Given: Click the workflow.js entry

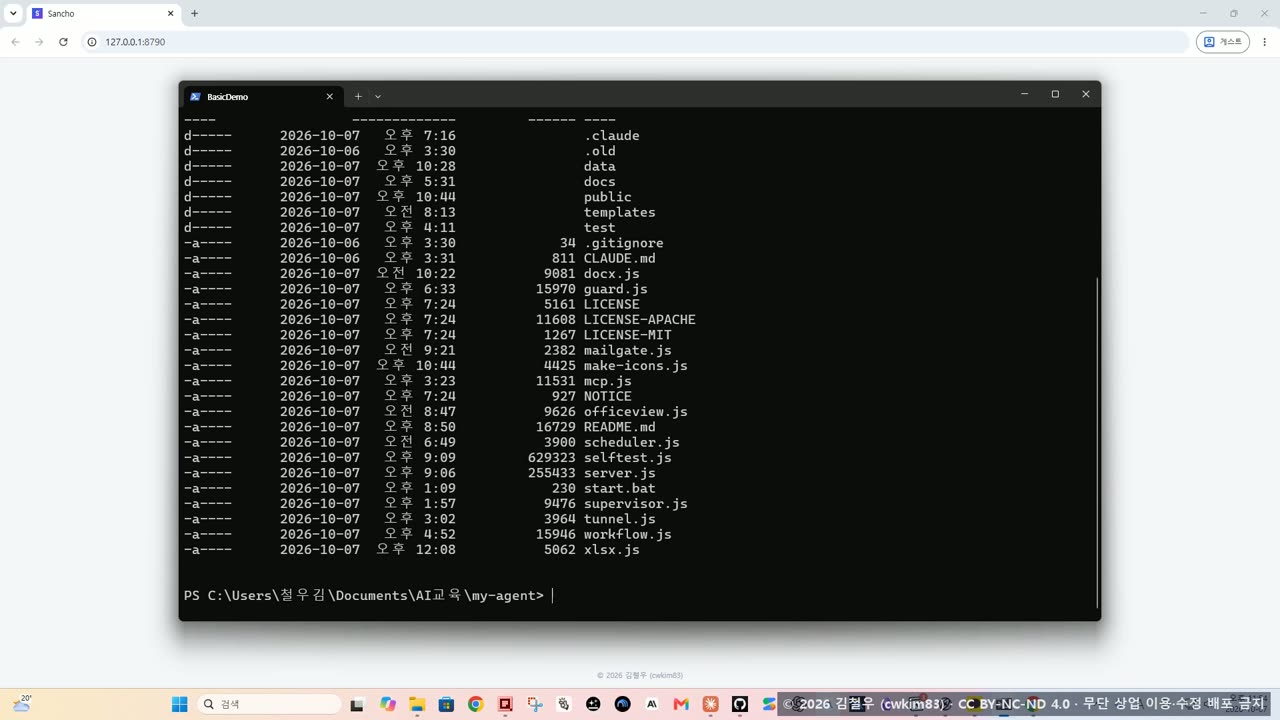Looking at the screenshot, I should coord(628,534).
